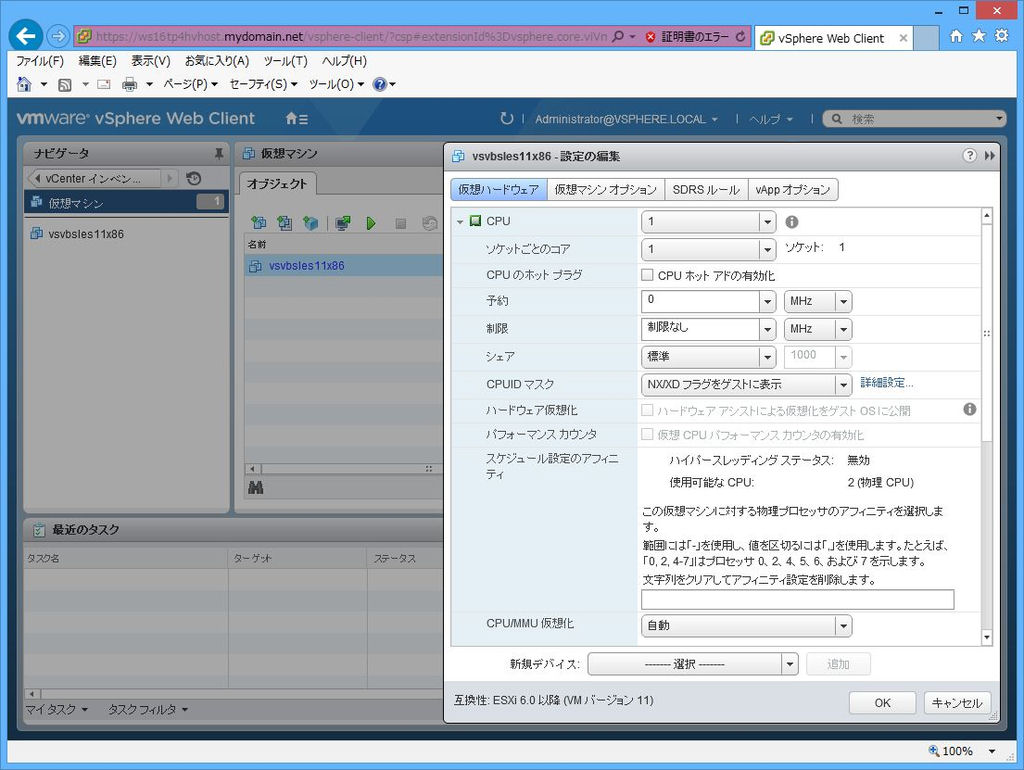
Task: Click the blue help question icon in command bar
Action: pos(379,84)
